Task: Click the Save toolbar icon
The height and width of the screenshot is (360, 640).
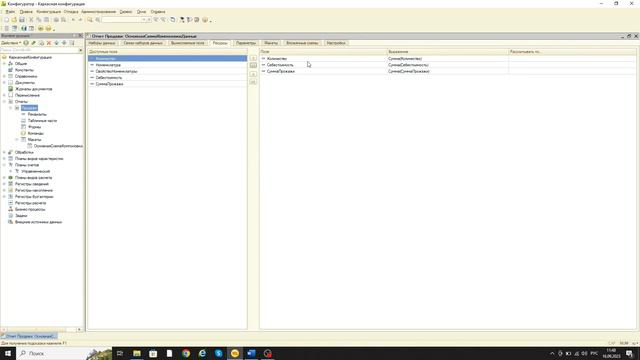Action: point(22,20)
